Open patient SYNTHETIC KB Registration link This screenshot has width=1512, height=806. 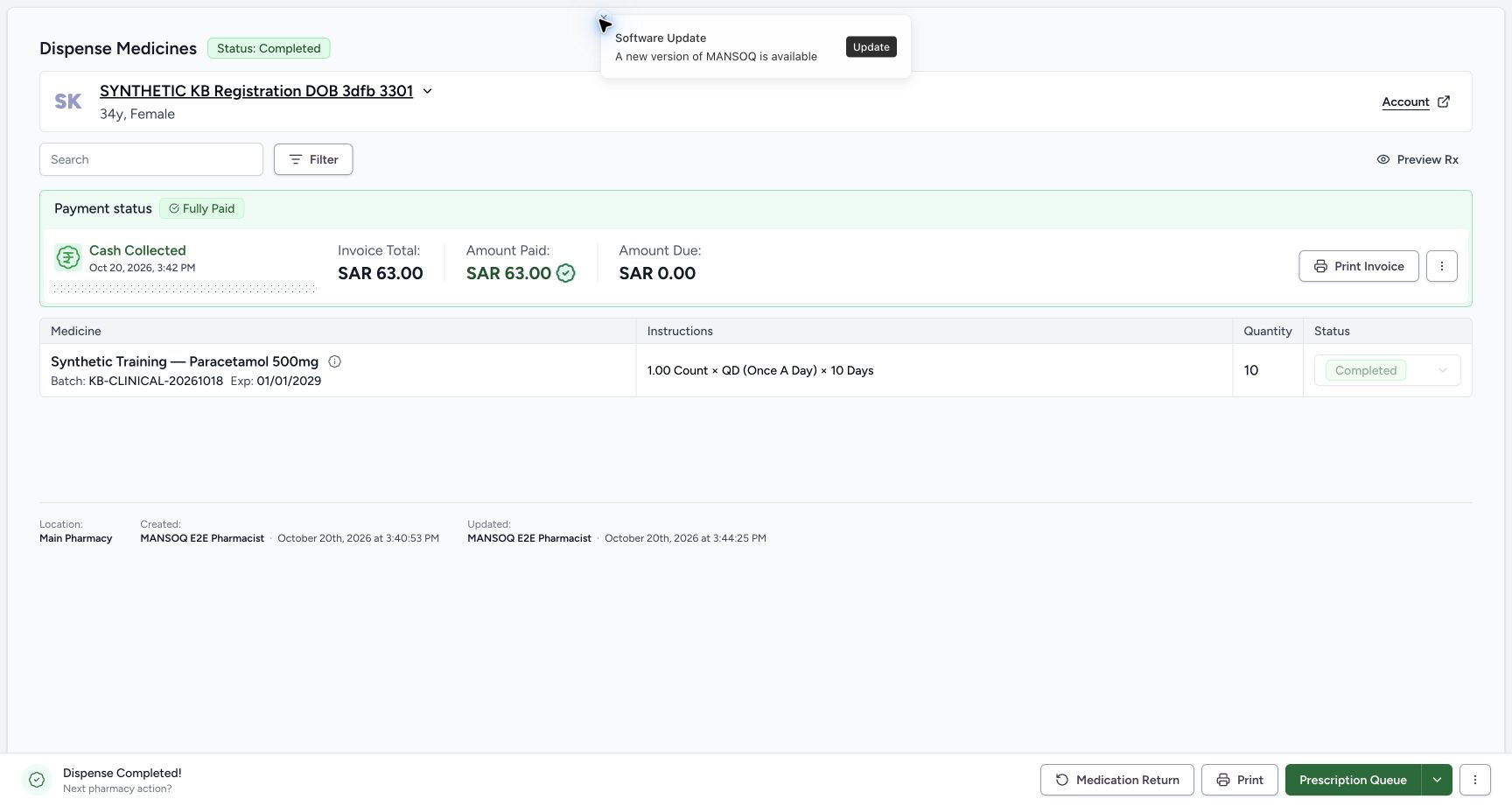(256, 91)
